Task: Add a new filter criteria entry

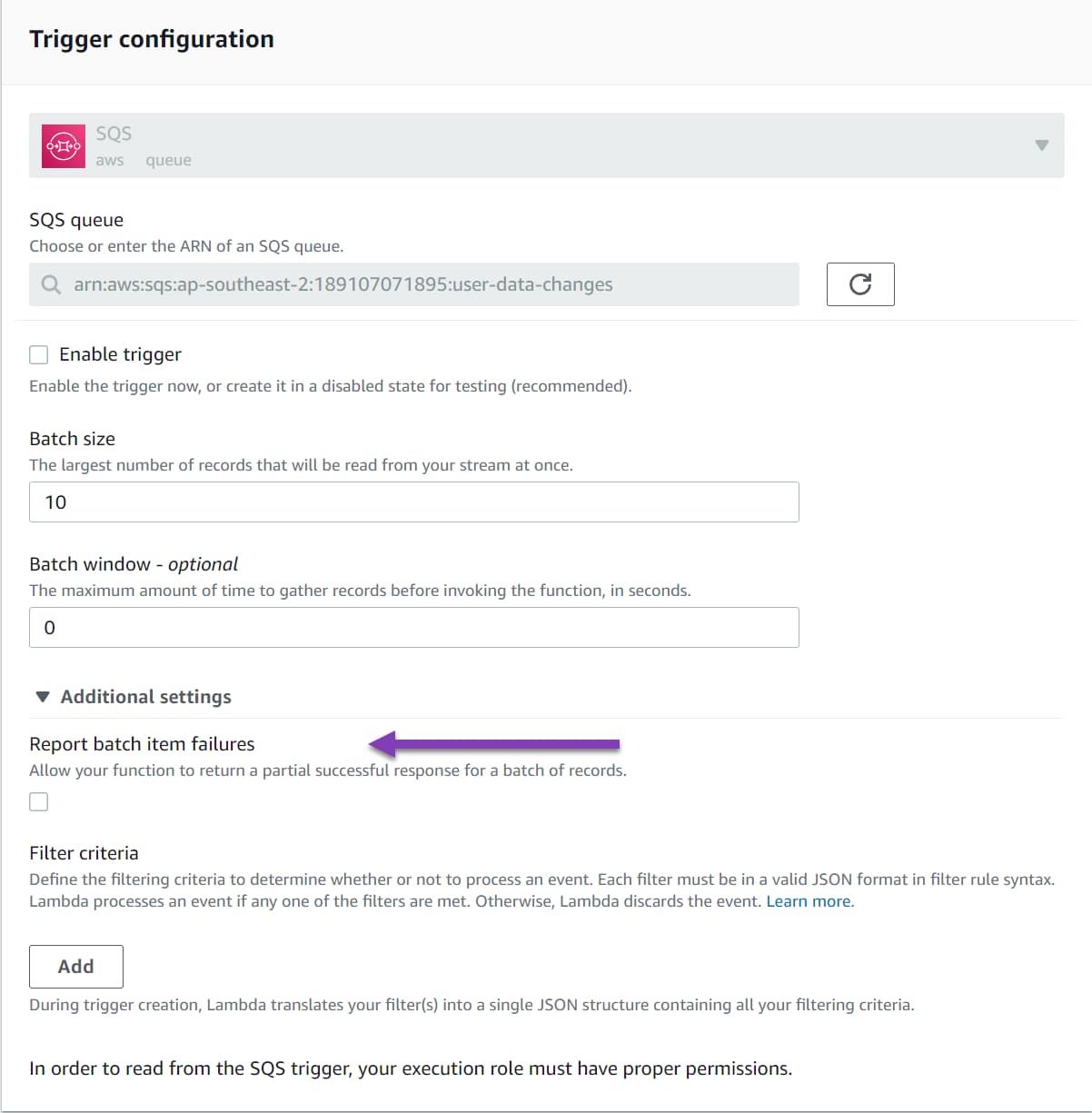Action: click(76, 966)
